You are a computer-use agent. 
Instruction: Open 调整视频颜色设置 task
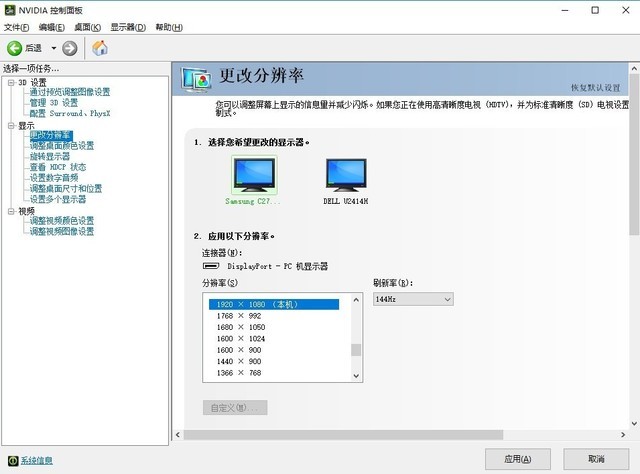click(62, 220)
